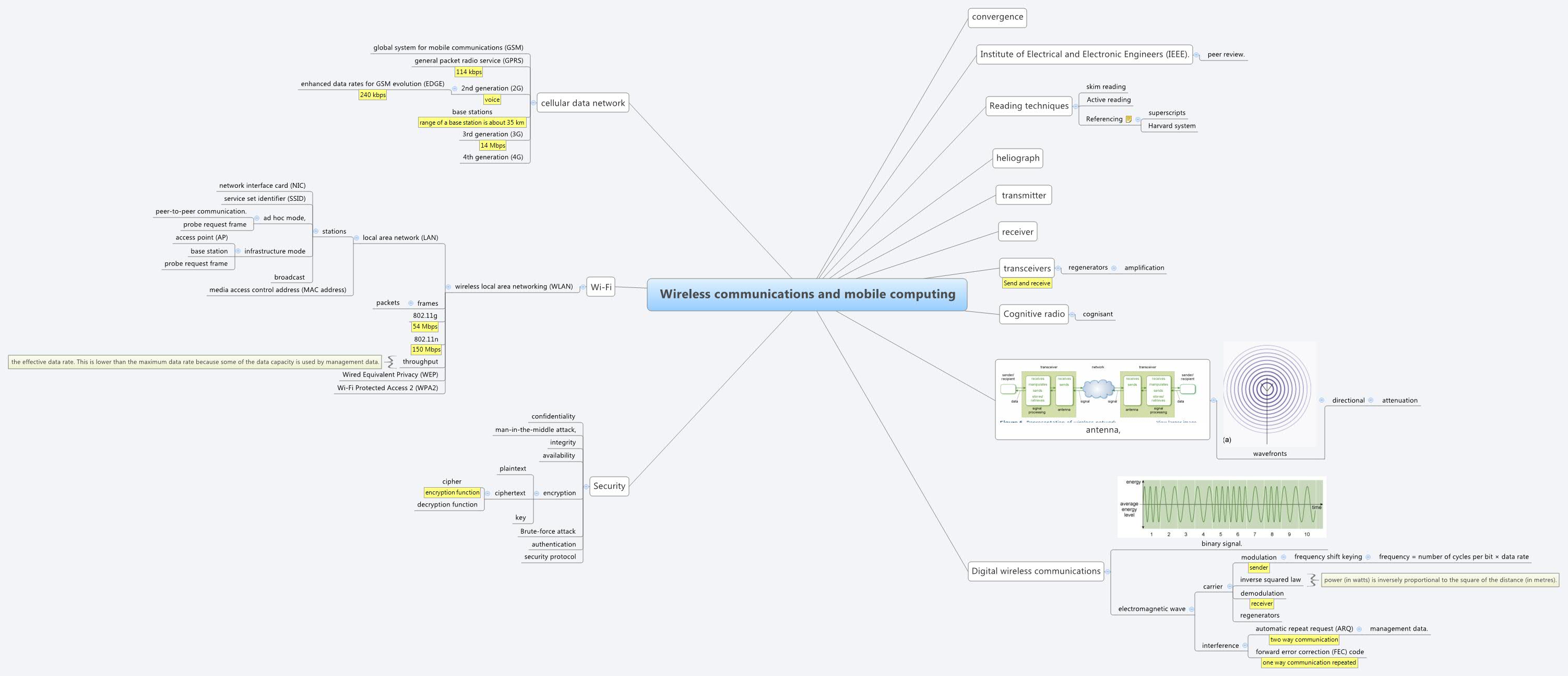
Task: Click the collapse icon beside Cognitive radio
Action: tap(1073, 315)
